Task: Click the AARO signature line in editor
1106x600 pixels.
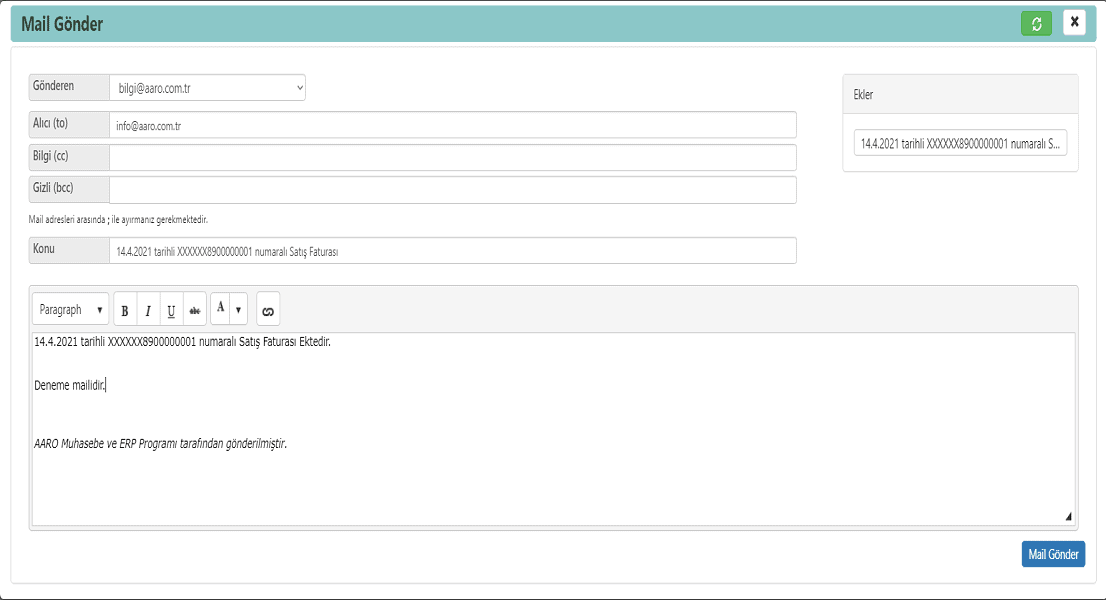Action: point(160,443)
